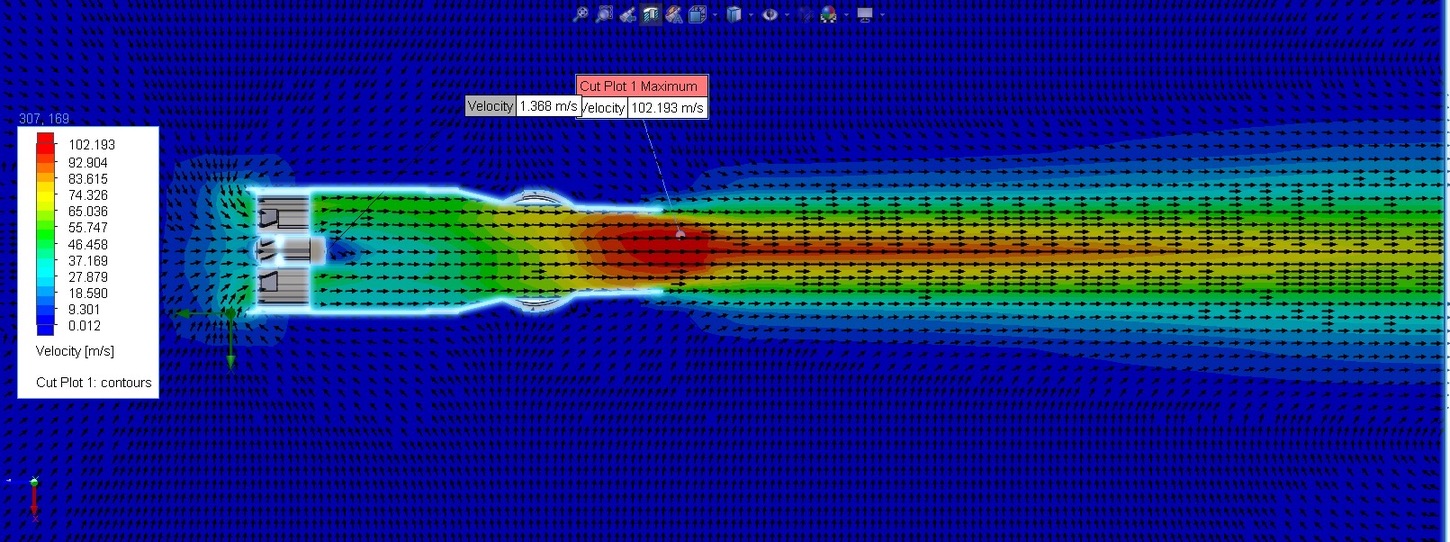Open the Hide/Show Items dropdown arrow

point(787,15)
